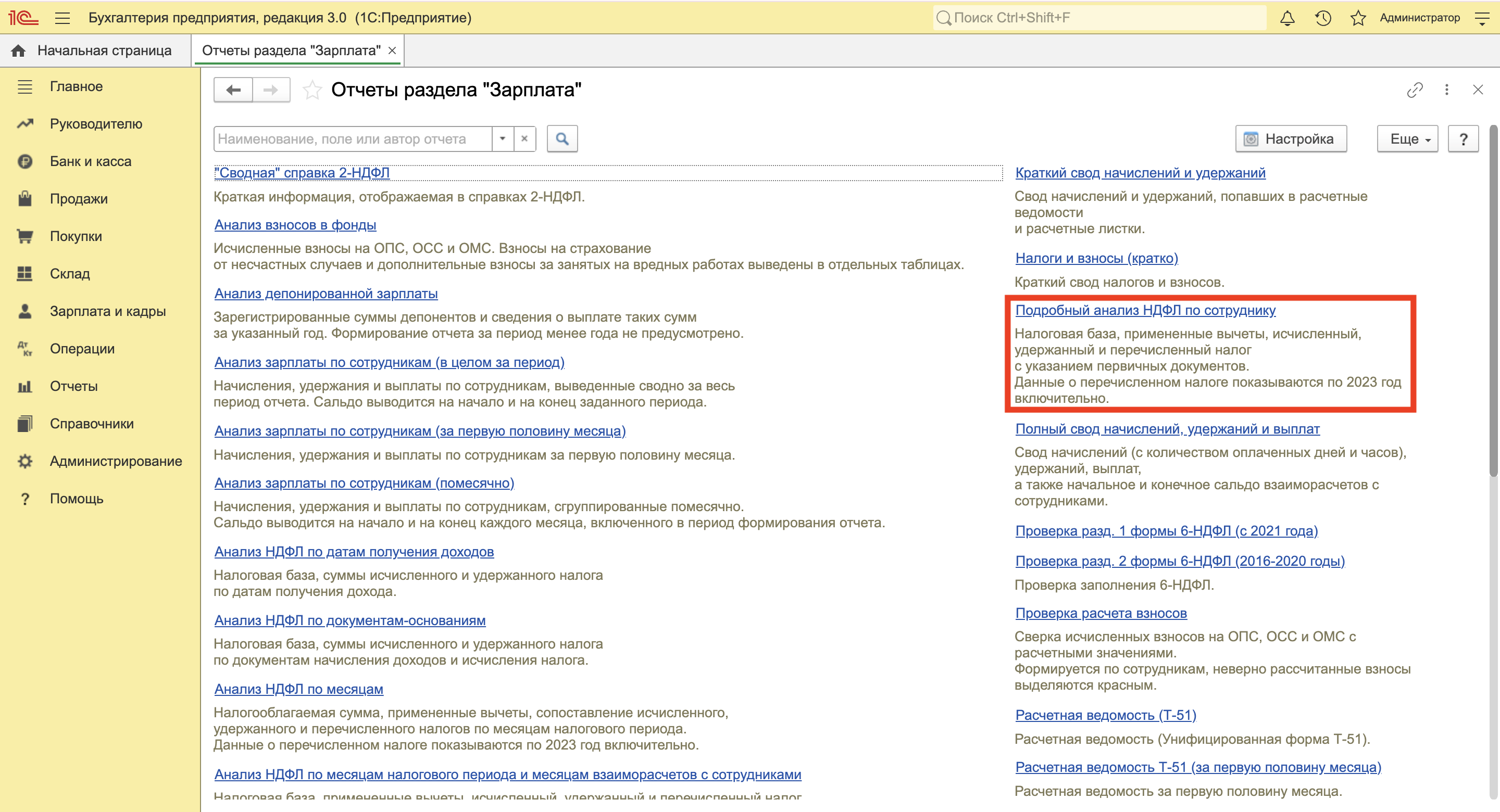Copy link using the chain icon
Screen dimensions: 1500x812
coord(1415,90)
